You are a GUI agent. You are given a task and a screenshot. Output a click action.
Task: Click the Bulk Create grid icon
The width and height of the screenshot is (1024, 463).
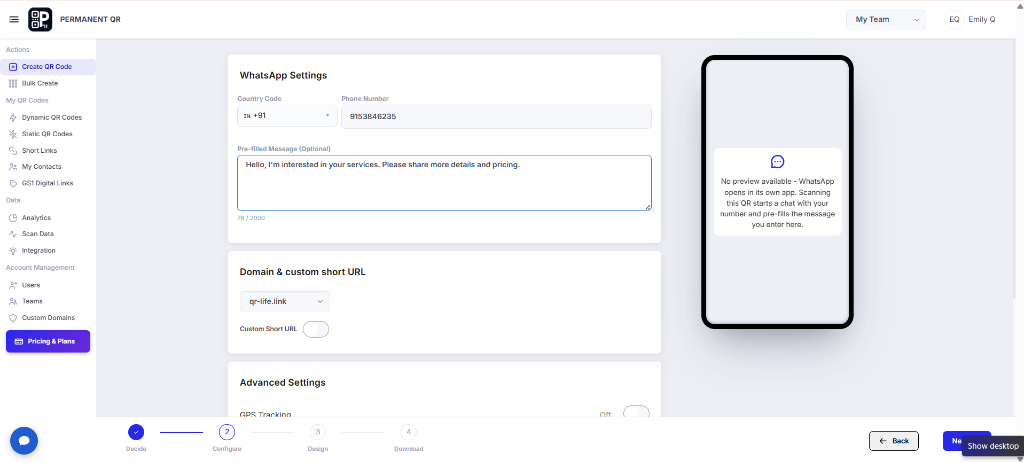click(13, 84)
